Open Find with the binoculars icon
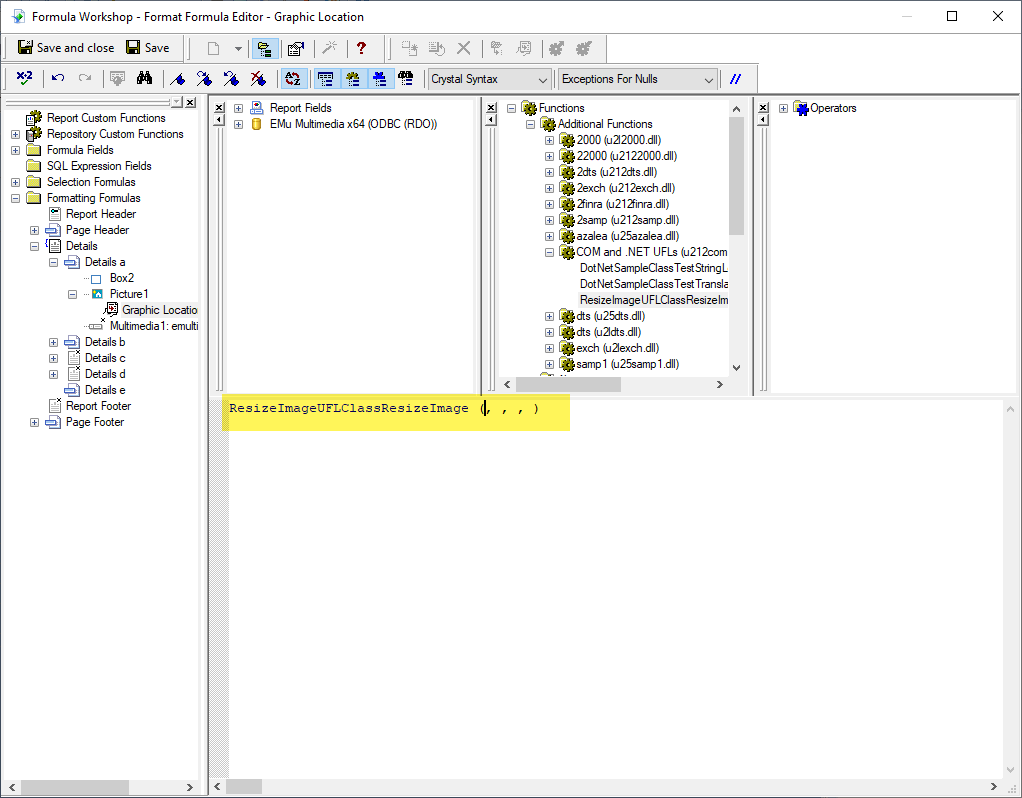Image resolution: width=1022 pixels, height=798 pixels. coord(144,78)
